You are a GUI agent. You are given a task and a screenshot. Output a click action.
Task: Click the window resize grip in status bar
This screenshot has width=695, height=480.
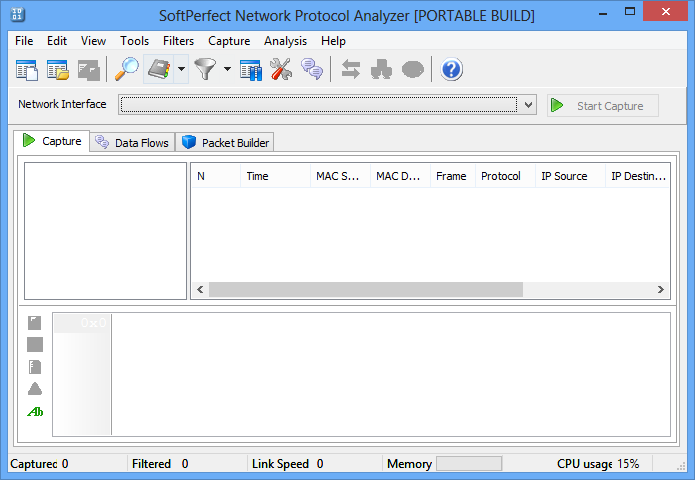click(681, 466)
